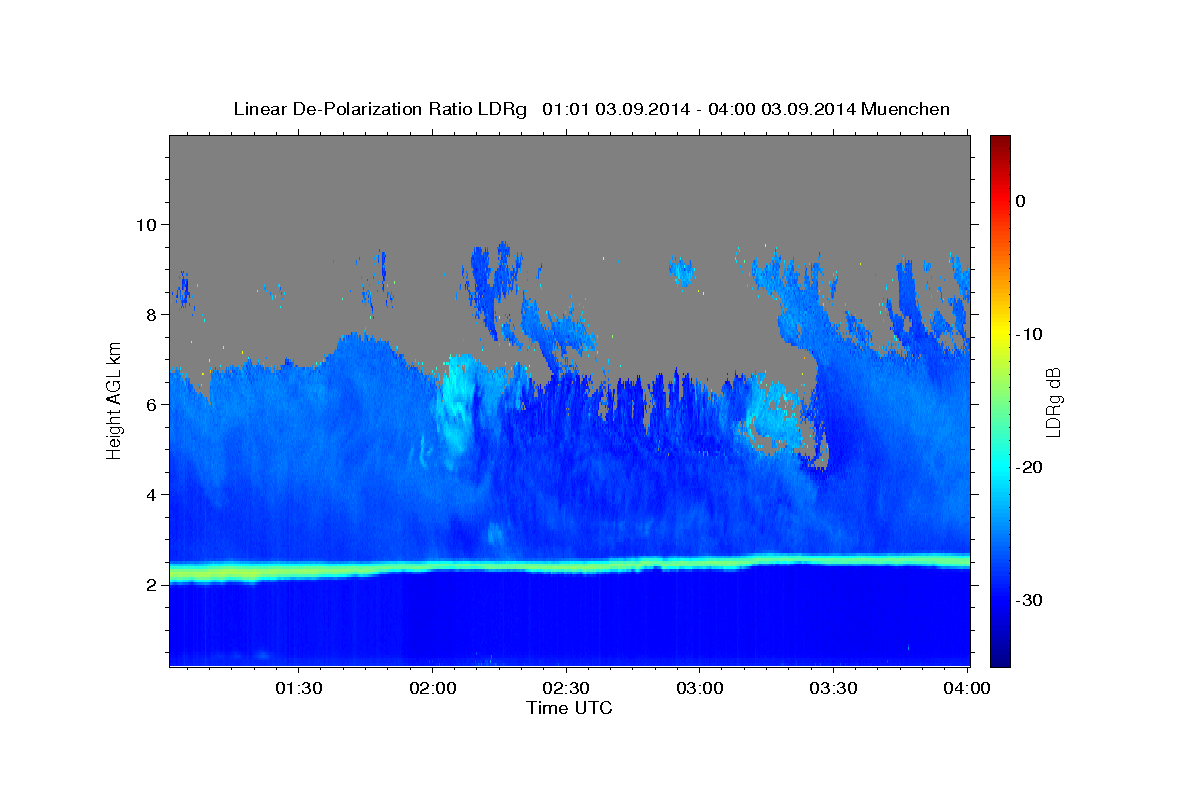Click the dark red top of colorbar

(1000, 143)
